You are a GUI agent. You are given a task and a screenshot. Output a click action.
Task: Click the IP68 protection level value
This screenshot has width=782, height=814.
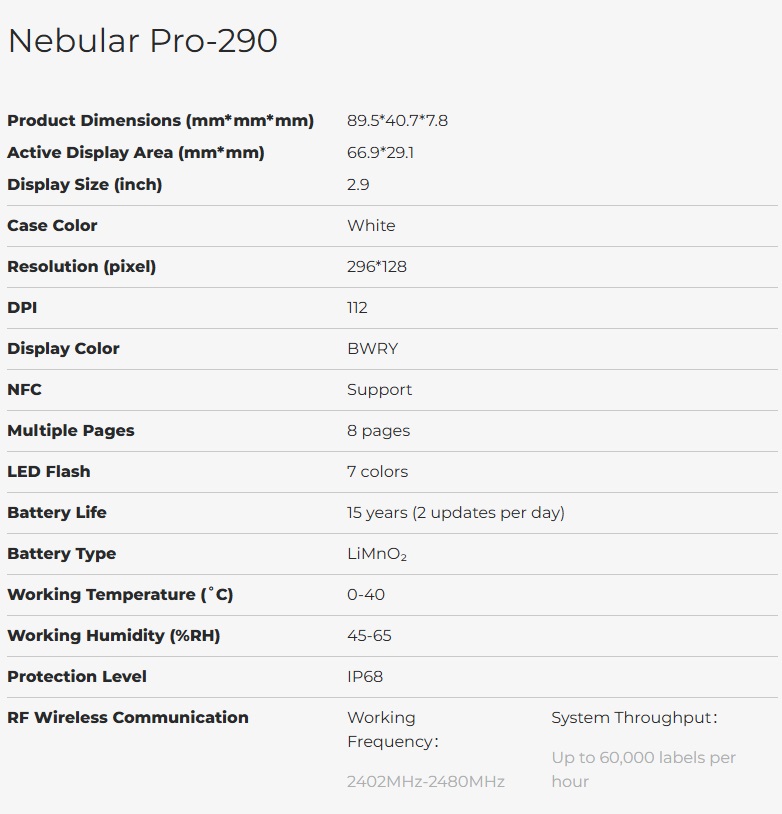coord(365,677)
